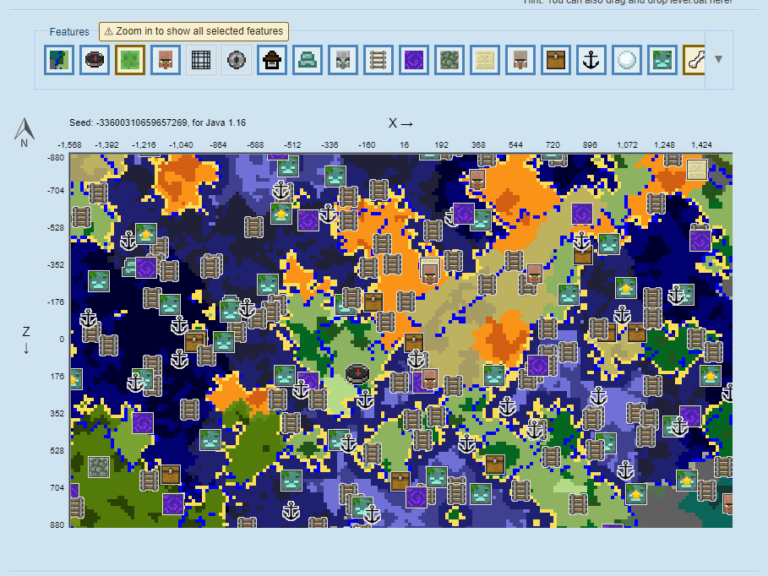
Task: Click the village marker near X 140, Z 190
Action: [430, 380]
